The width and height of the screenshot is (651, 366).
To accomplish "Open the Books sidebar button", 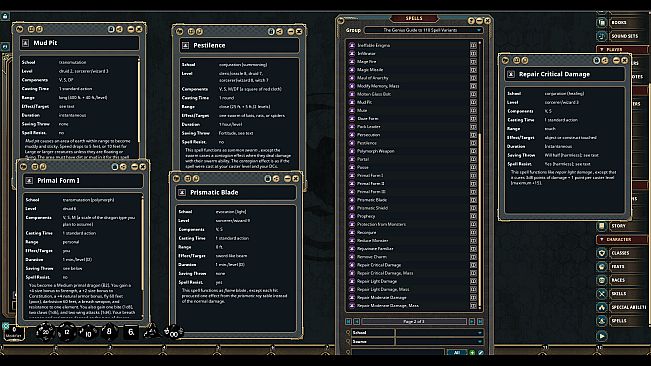I will point(622,22).
